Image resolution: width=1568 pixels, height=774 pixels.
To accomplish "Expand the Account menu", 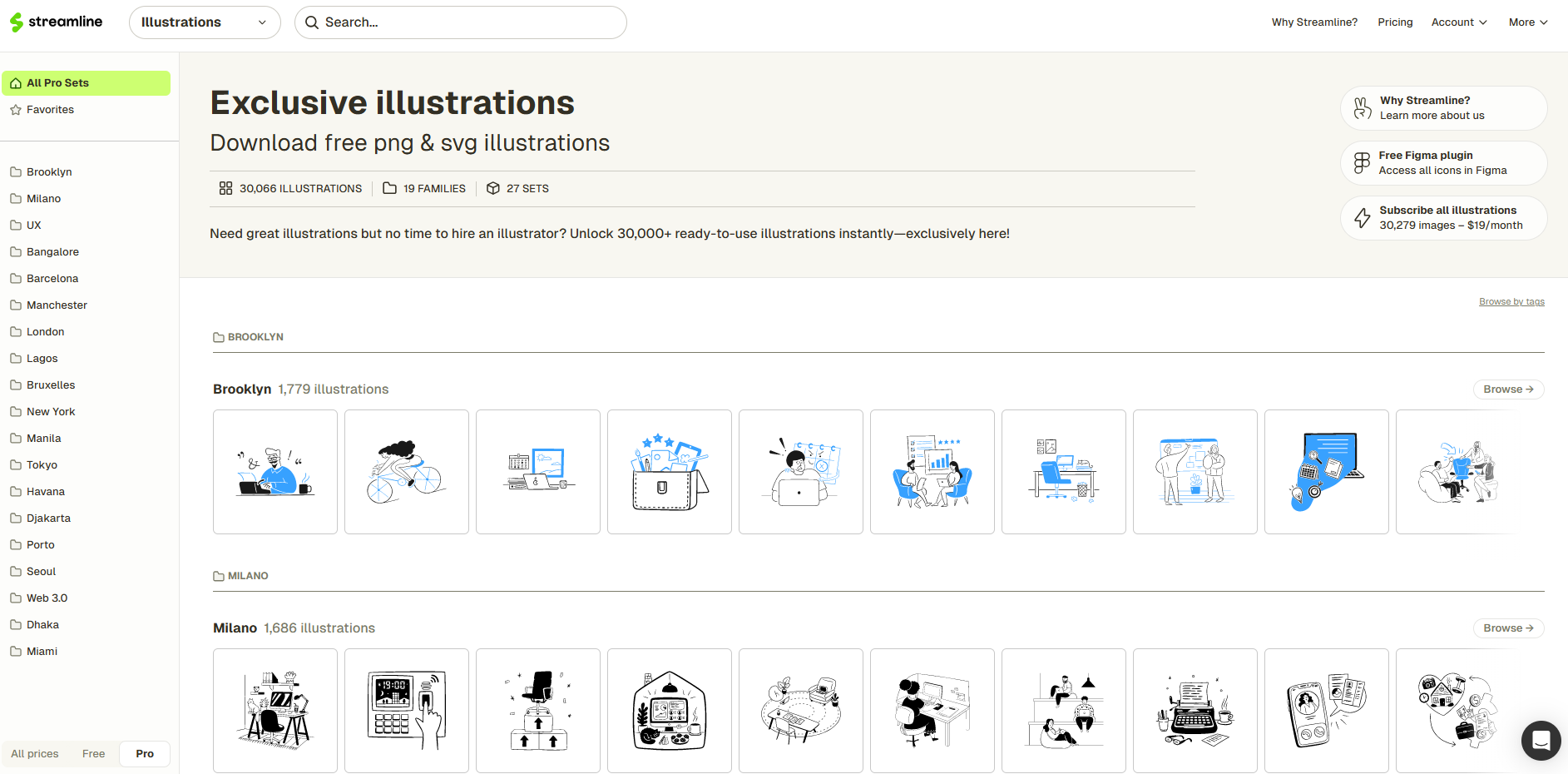I will pos(1458,22).
